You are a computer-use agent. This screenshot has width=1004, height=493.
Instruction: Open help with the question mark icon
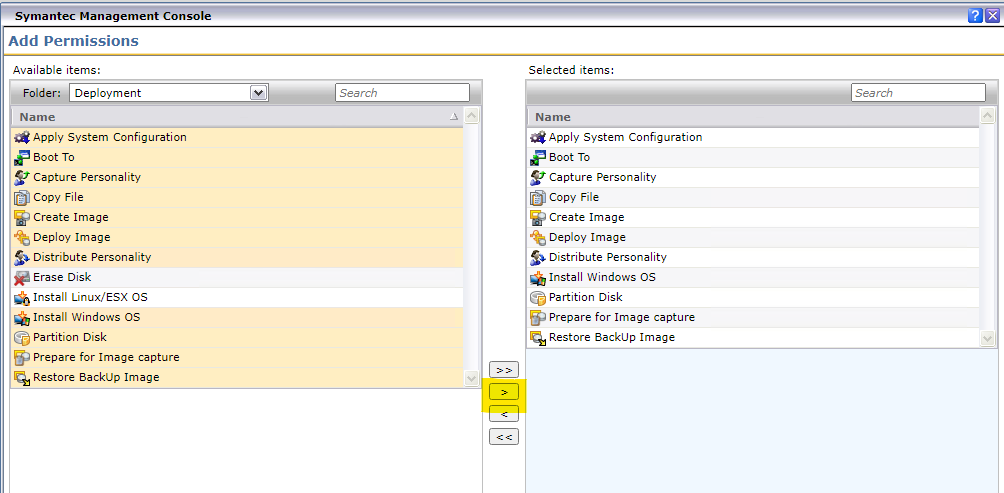click(x=975, y=16)
